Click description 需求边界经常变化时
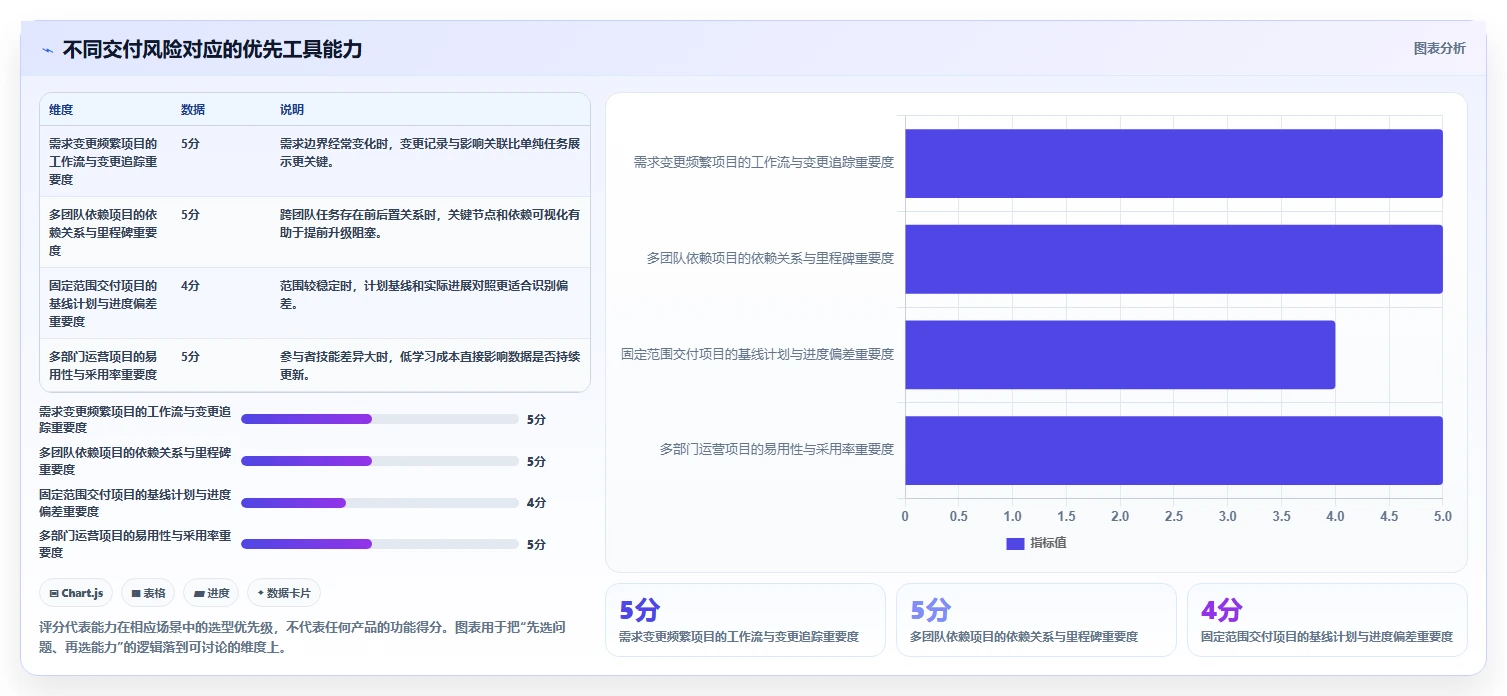Viewport: 1507px width, 696px height. (x=430, y=153)
